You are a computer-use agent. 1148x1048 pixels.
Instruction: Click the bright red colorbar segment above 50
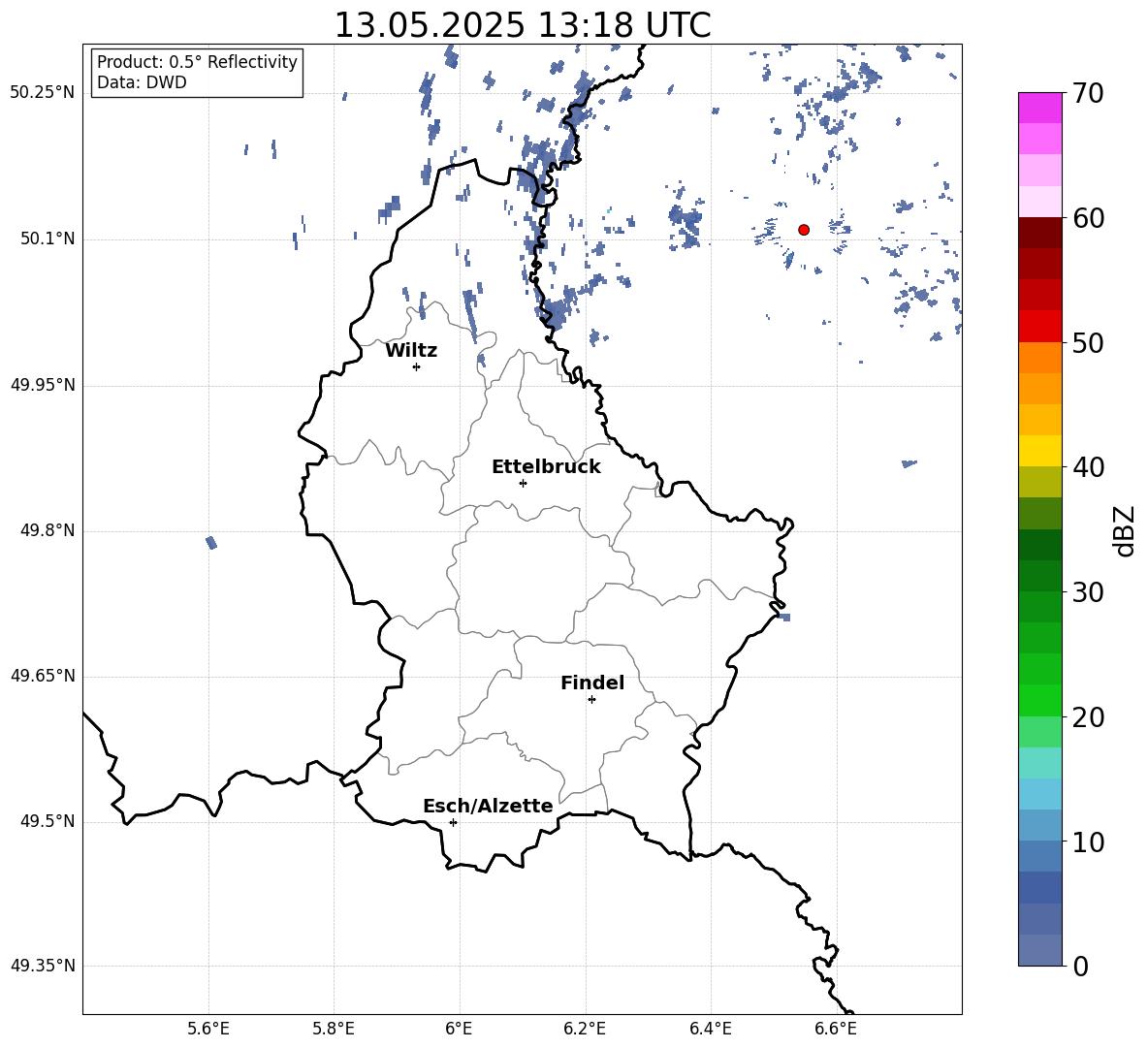click(x=1039, y=327)
